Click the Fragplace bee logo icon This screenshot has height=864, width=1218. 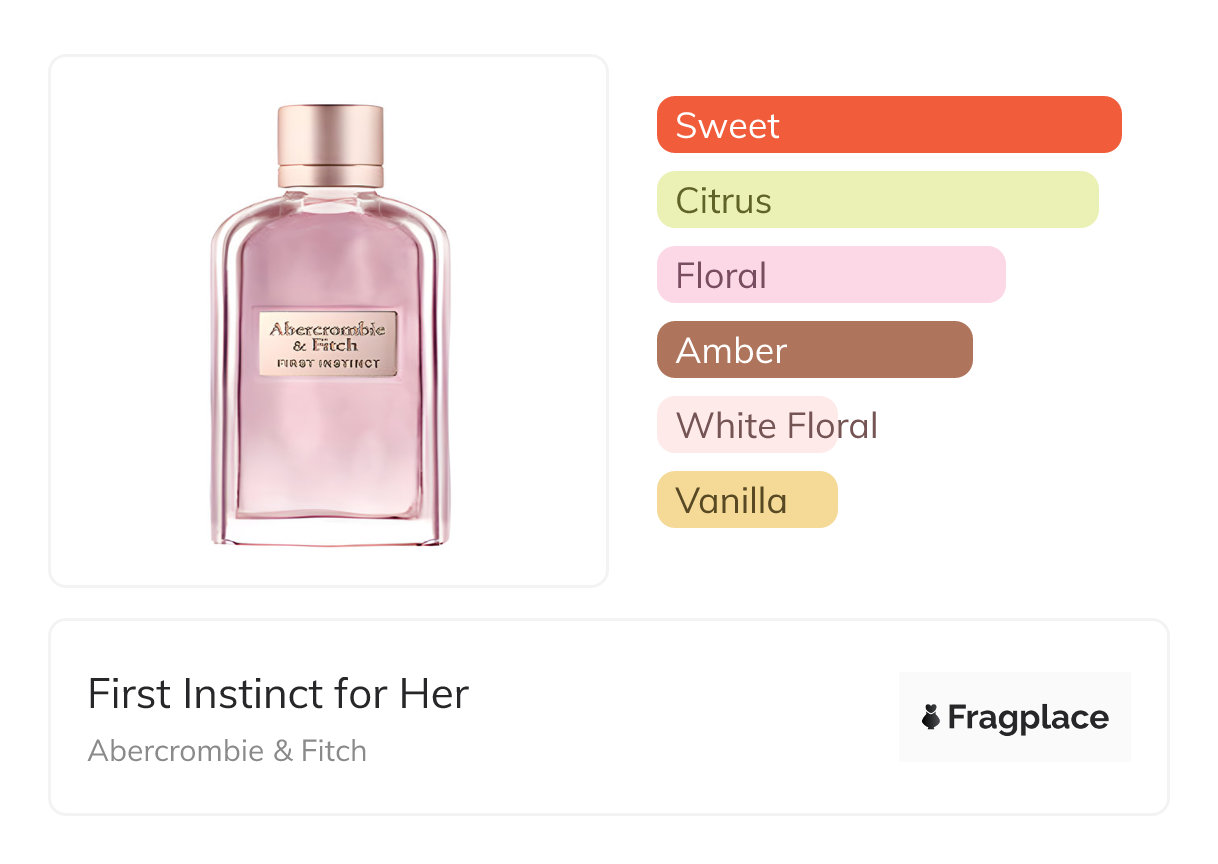coord(931,717)
